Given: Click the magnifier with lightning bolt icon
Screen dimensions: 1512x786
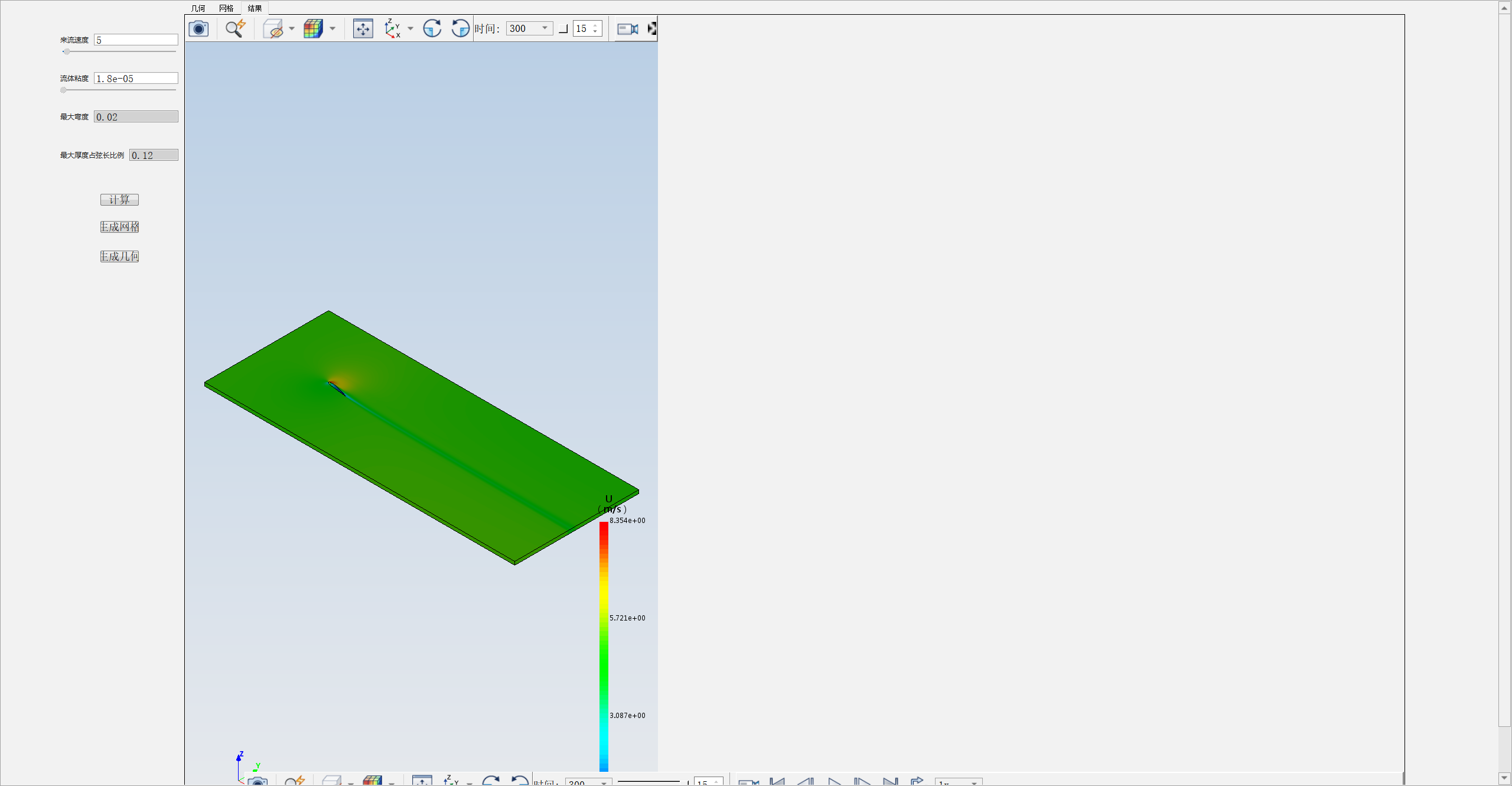Looking at the screenshot, I should coord(235,28).
